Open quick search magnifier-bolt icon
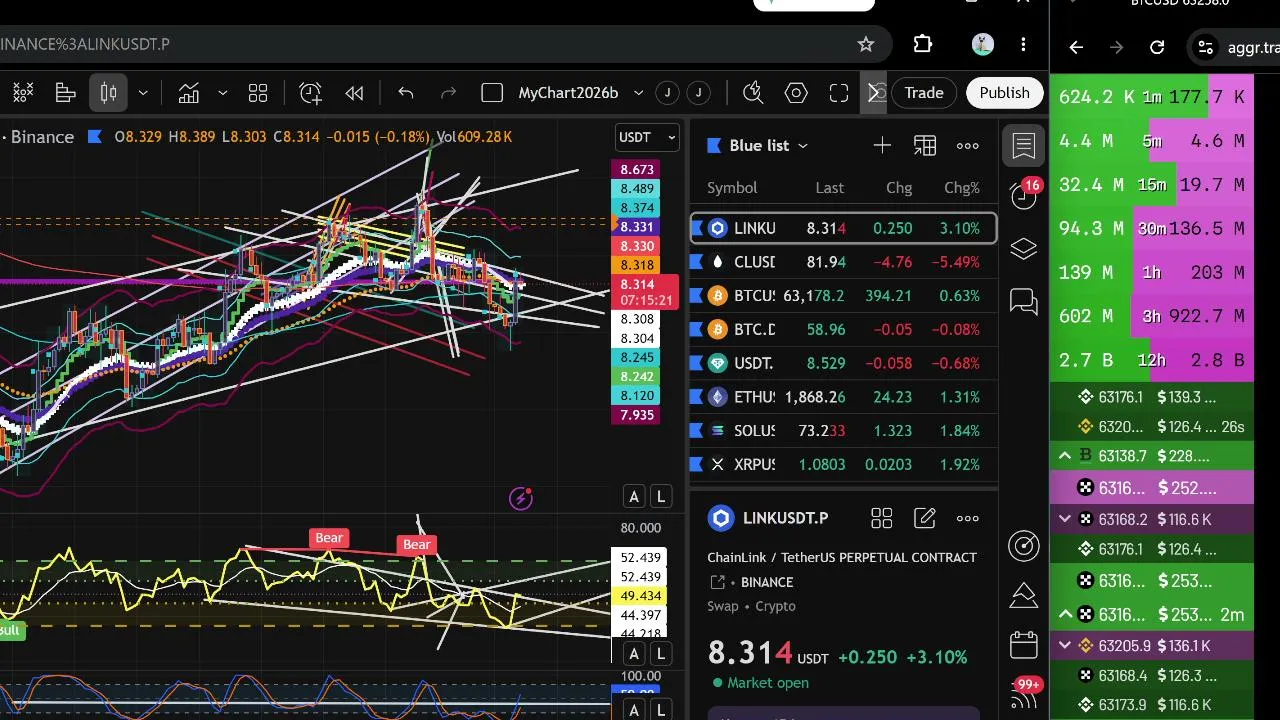 tap(754, 93)
